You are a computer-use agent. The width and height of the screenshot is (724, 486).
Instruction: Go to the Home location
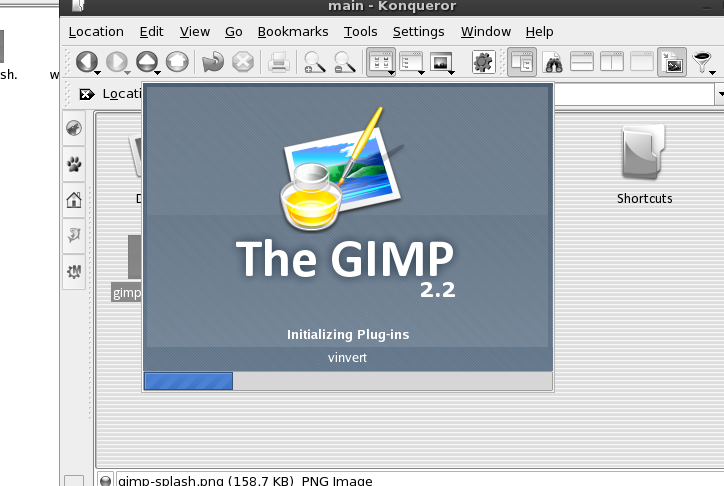tap(177, 61)
